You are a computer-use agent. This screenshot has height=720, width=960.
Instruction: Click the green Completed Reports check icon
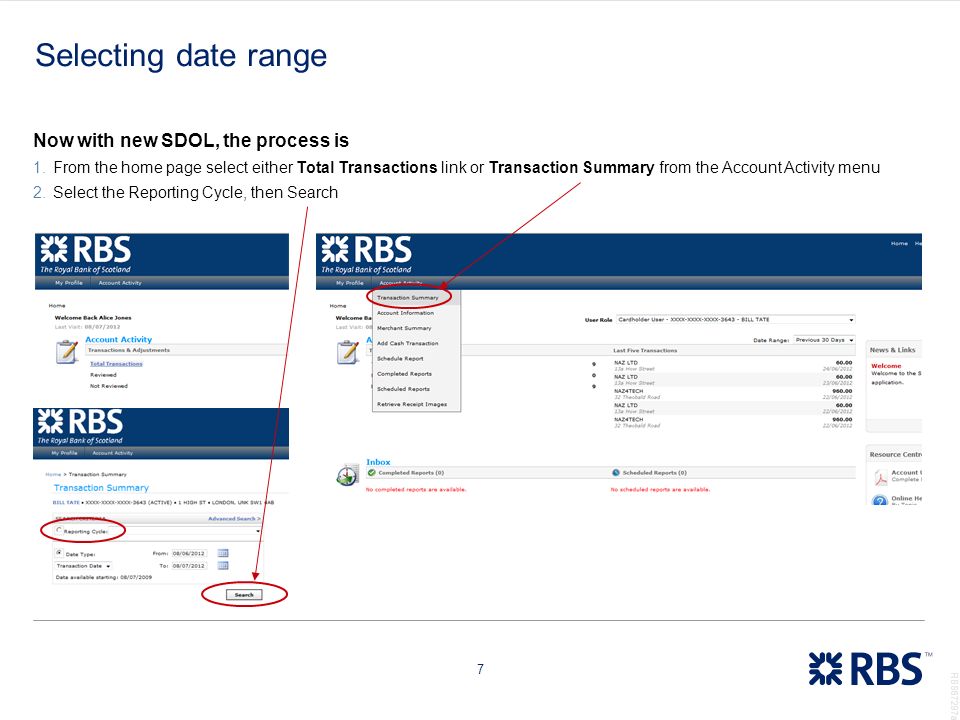(372, 473)
